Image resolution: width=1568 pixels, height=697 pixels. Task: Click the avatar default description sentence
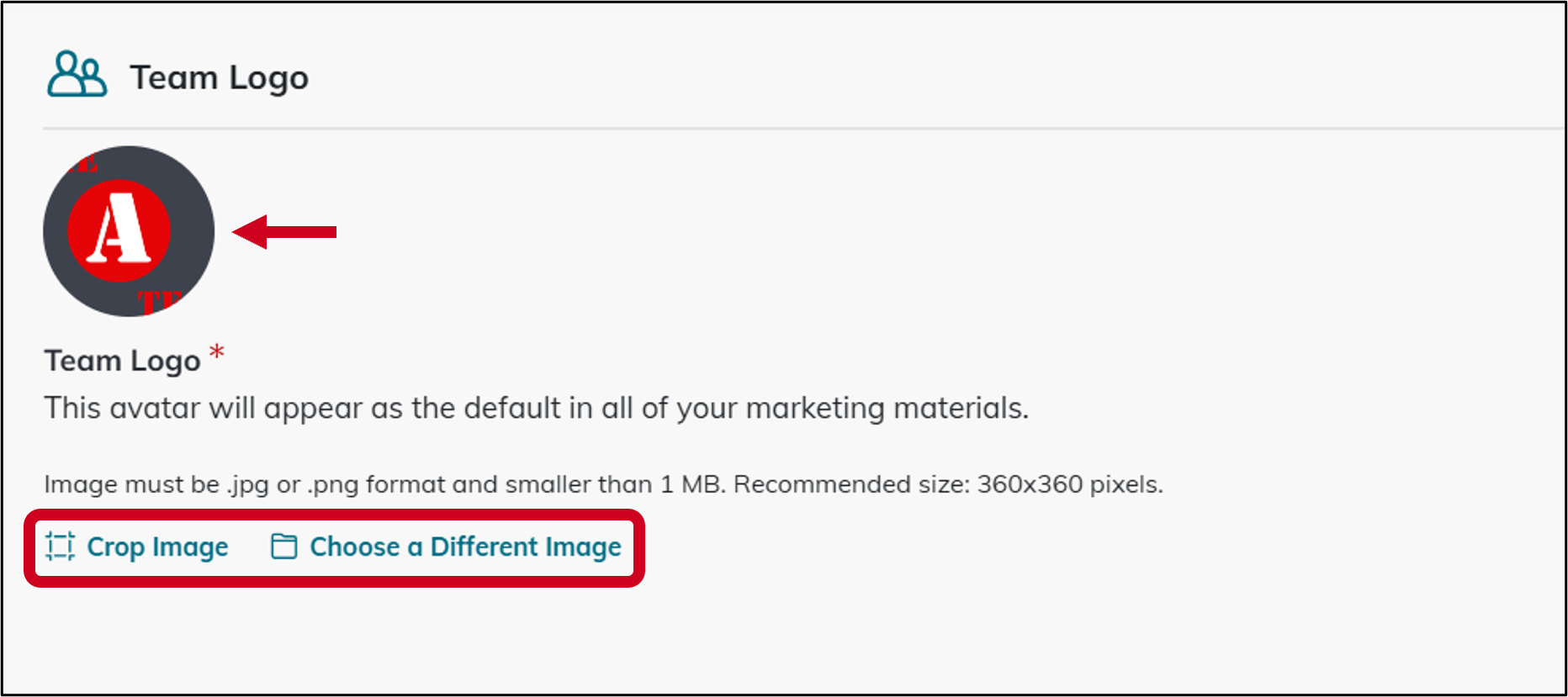tap(536, 408)
